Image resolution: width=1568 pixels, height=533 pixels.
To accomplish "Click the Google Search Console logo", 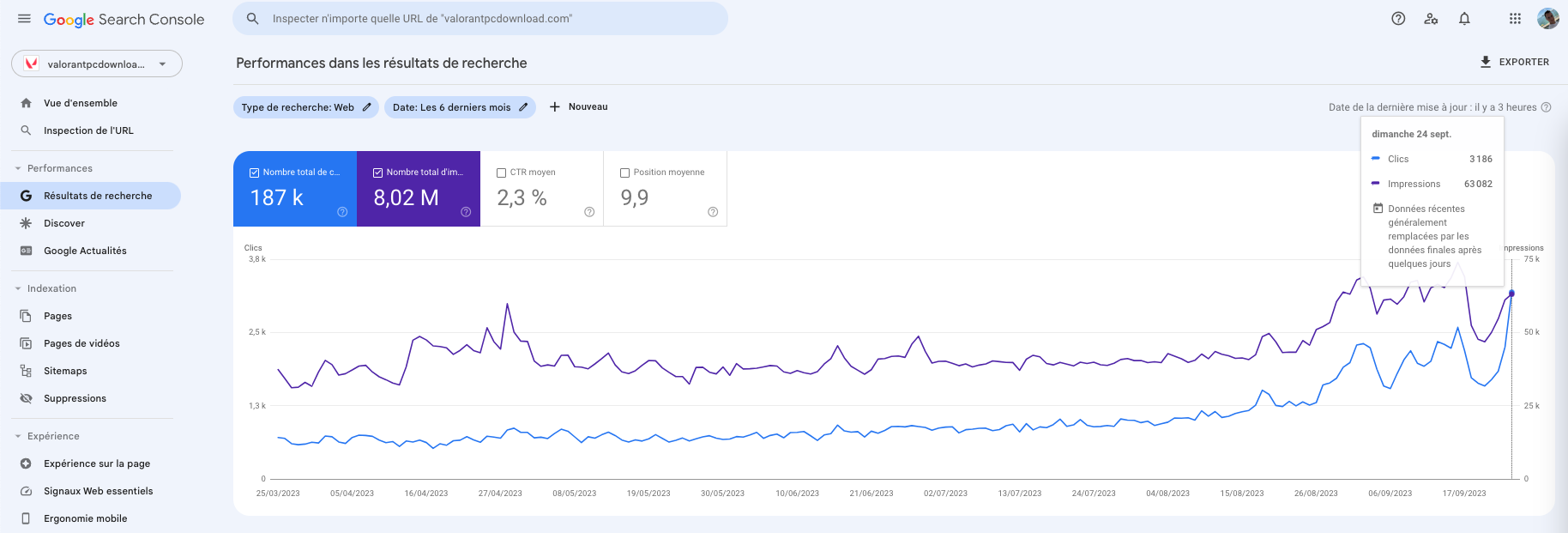I will pyautogui.click(x=124, y=19).
